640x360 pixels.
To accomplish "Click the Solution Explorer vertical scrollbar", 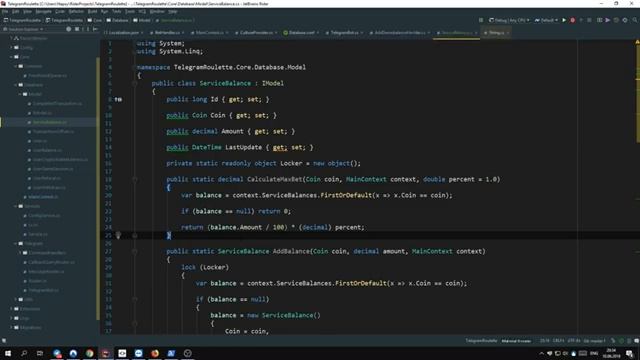I will (x=98, y=188).
